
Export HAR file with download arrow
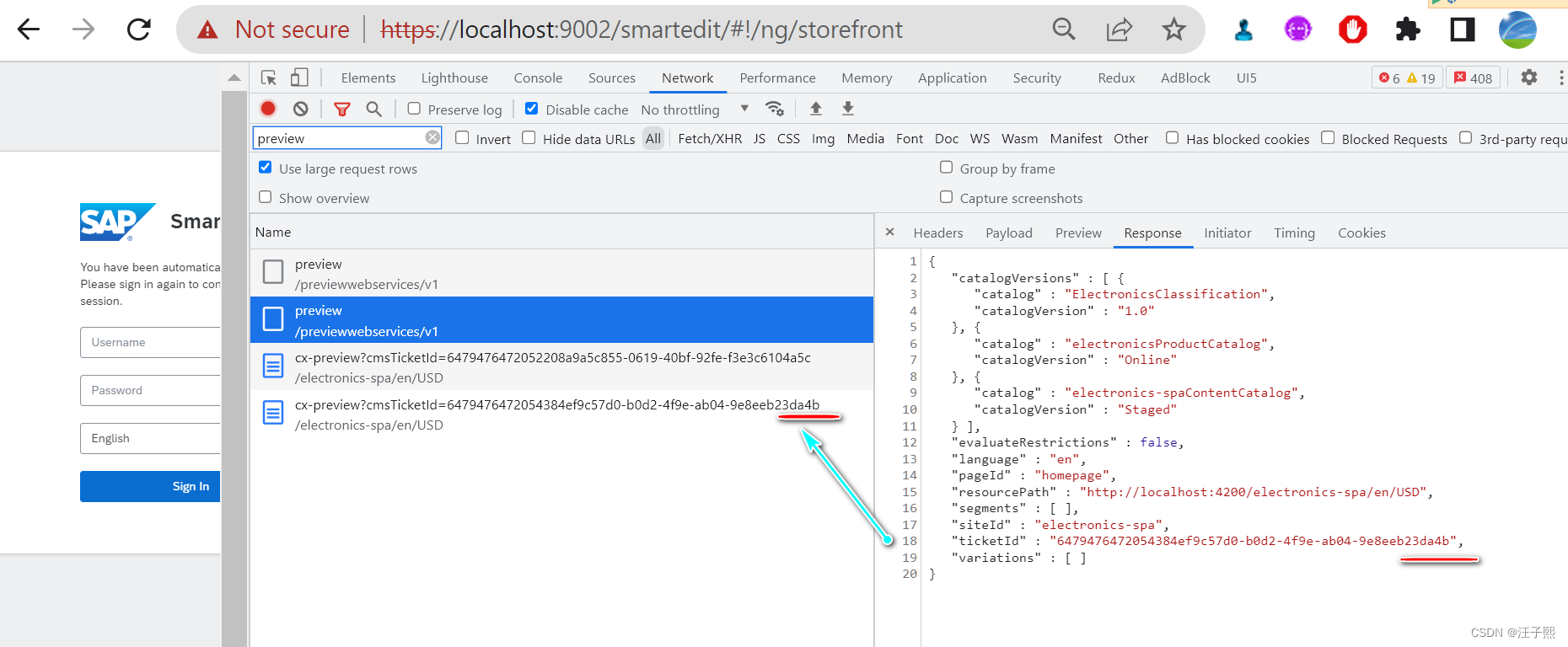coord(848,108)
